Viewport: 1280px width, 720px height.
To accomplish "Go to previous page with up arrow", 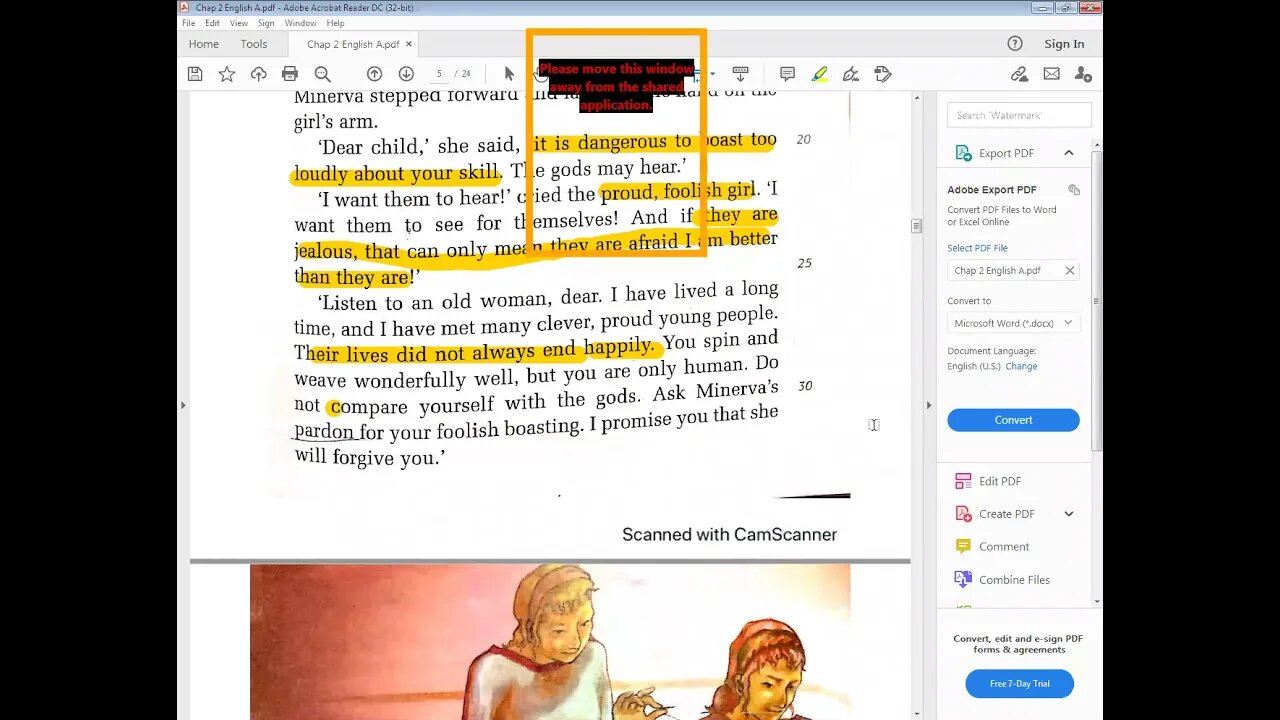I will click(x=374, y=74).
